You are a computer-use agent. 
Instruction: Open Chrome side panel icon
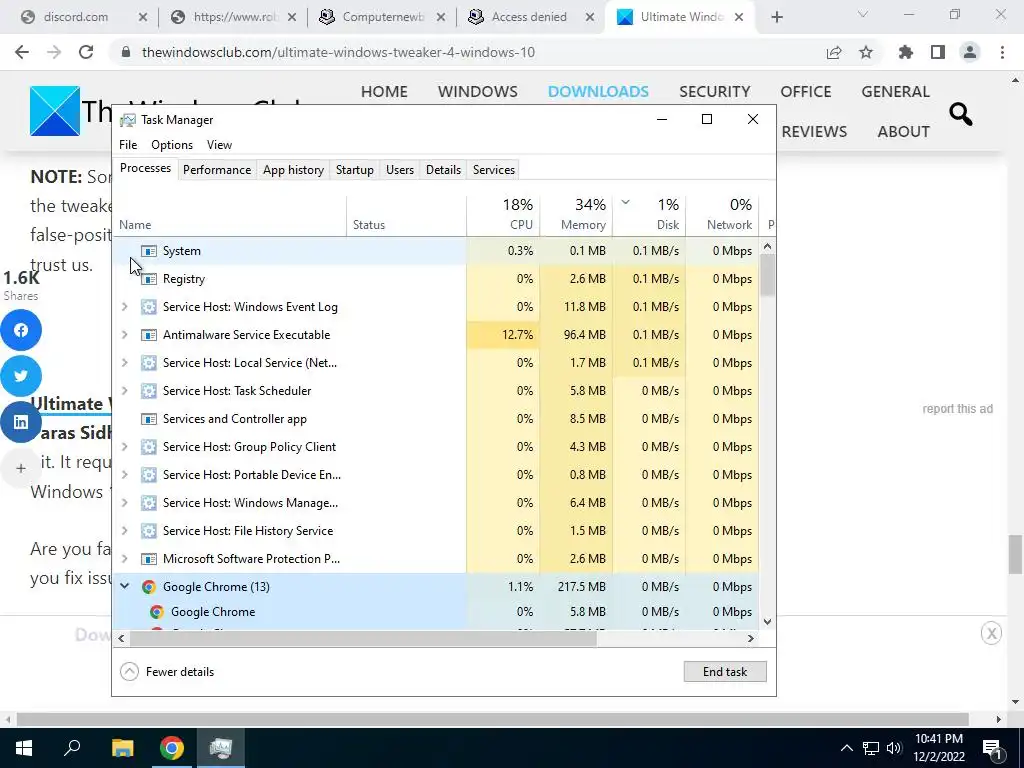tap(938, 52)
